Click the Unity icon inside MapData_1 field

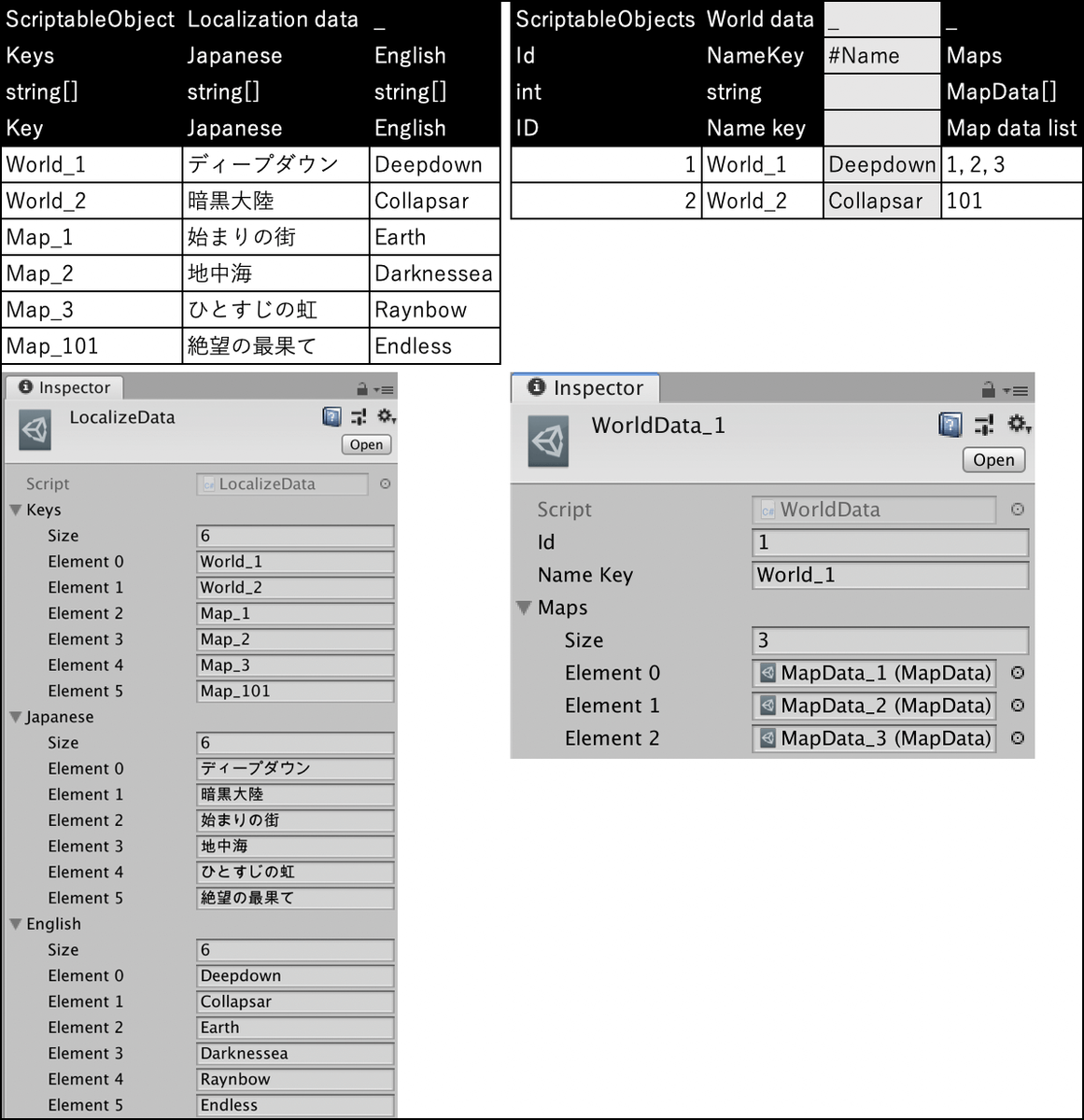[x=767, y=673]
